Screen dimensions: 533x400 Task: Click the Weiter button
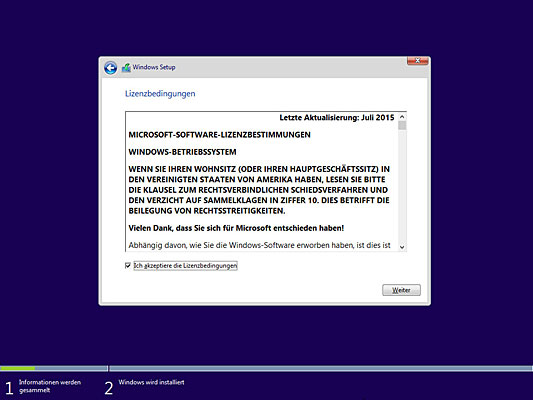401,290
